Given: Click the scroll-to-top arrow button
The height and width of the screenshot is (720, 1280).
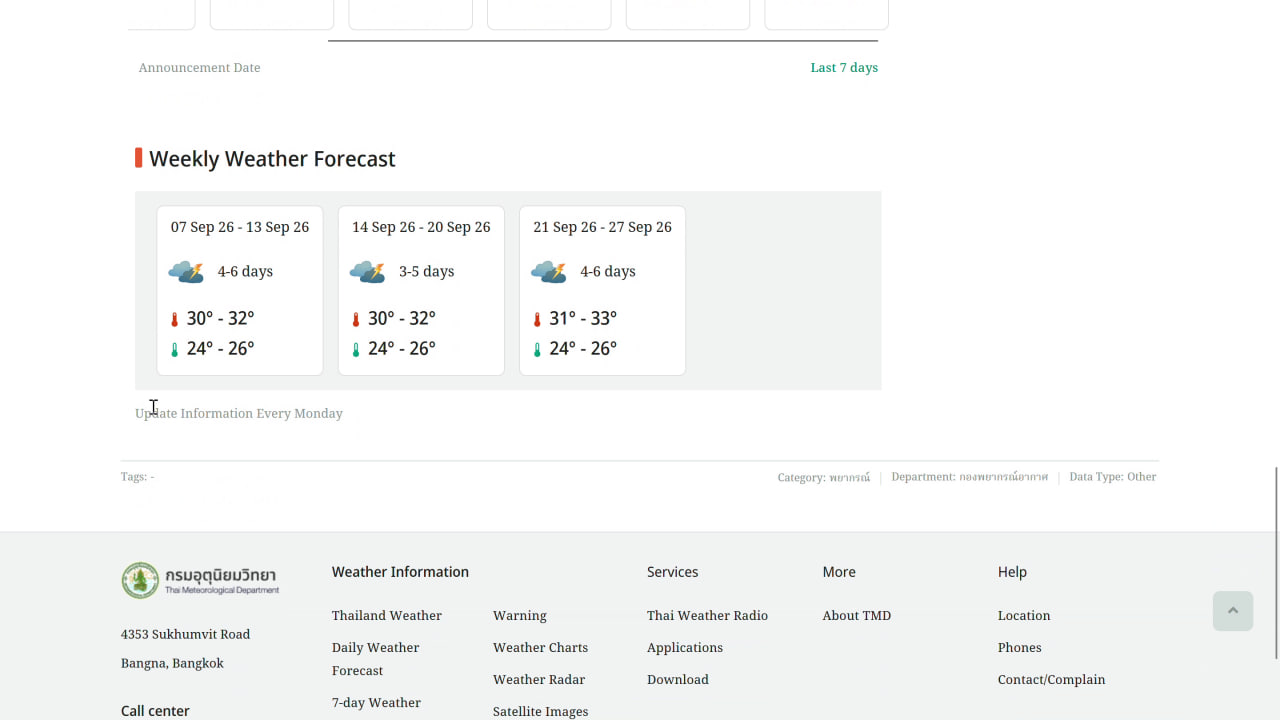Looking at the screenshot, I should click(x=1232, y=610).
